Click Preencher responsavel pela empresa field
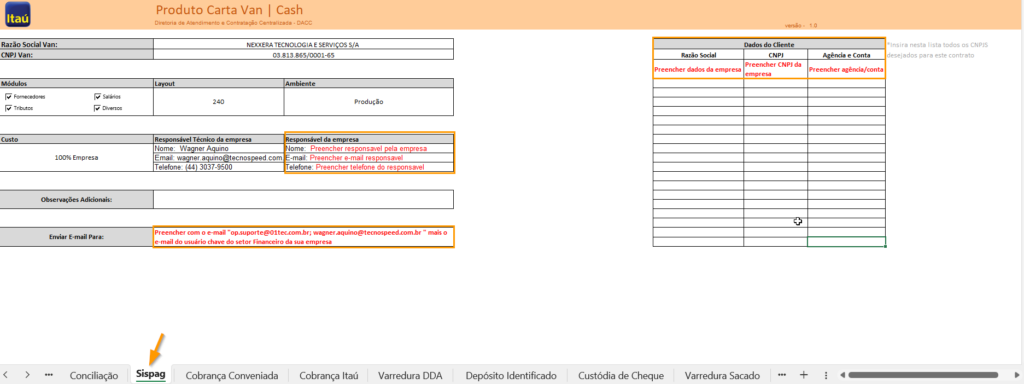Screen dimensions: 1024x384 [369, 148]
